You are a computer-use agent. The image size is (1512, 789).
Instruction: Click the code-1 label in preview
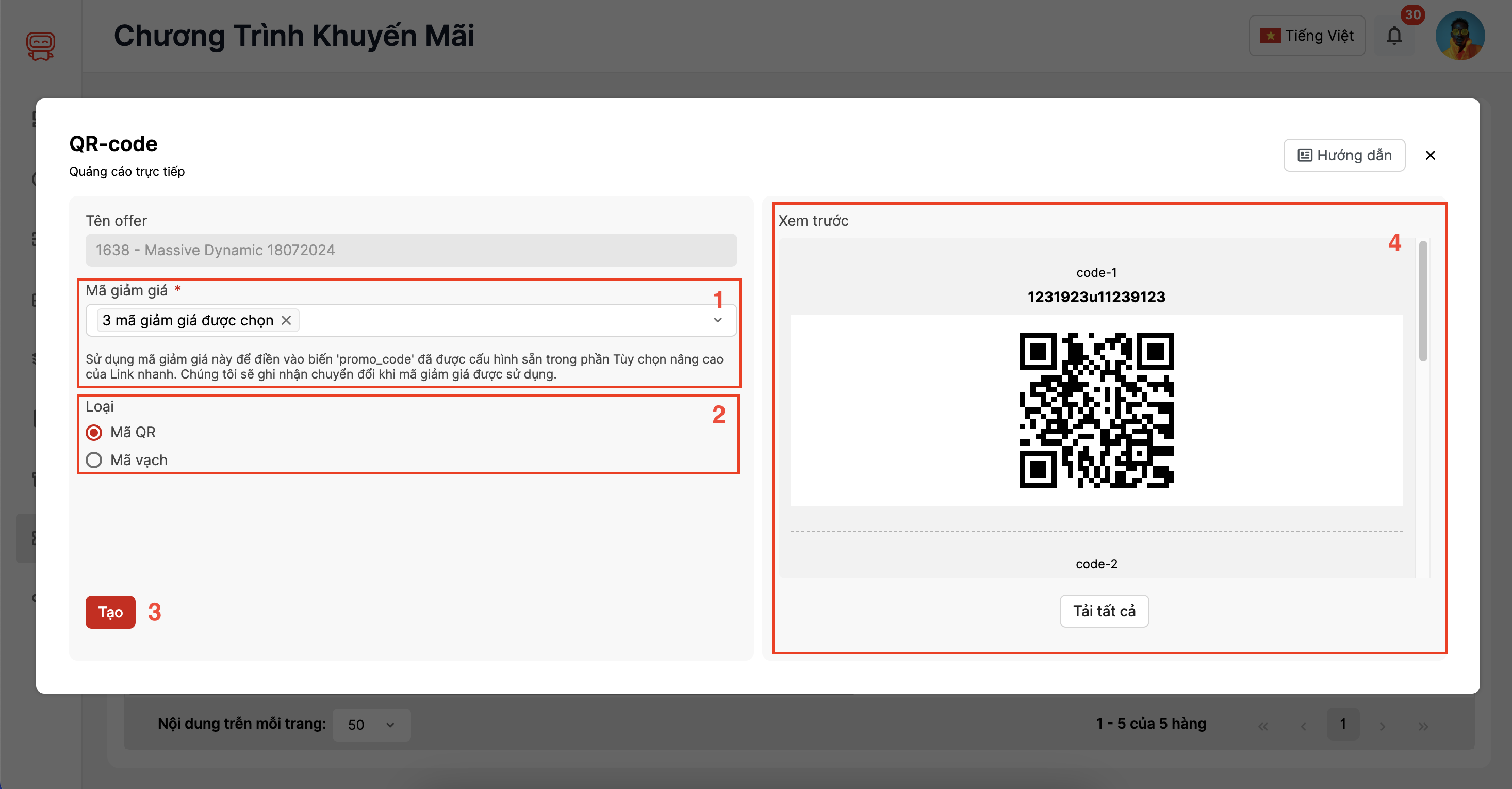tap(1096, 272)
